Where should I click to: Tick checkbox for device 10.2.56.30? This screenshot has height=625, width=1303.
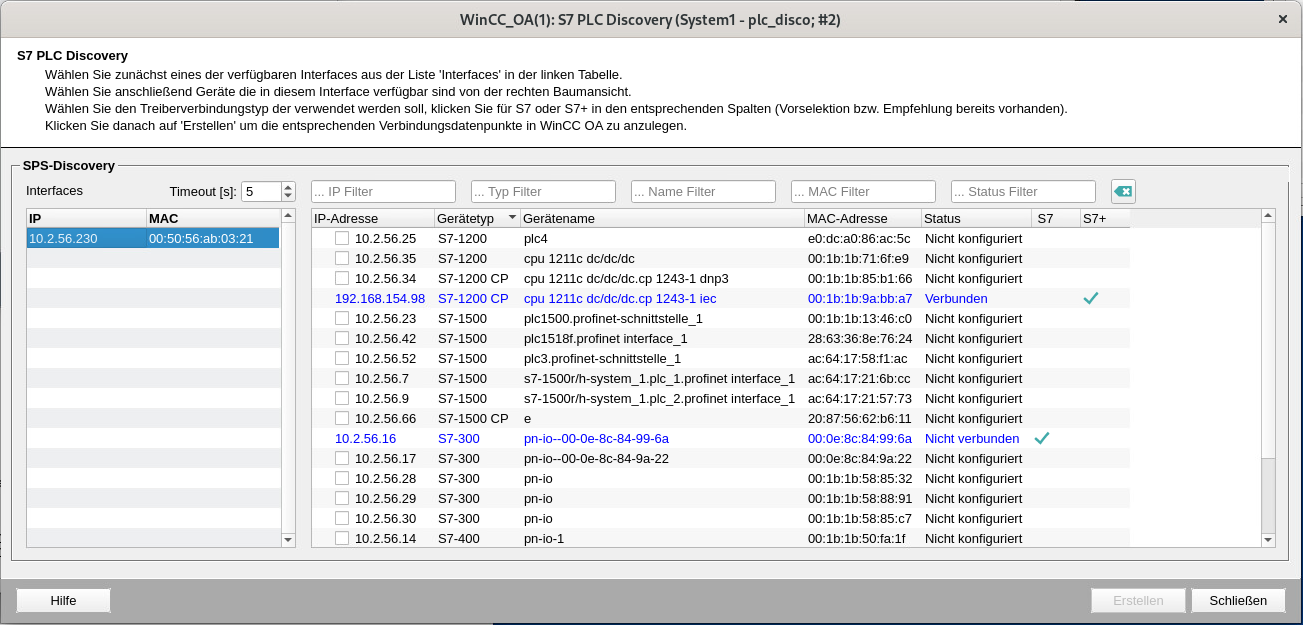click(x=342, y=518)
